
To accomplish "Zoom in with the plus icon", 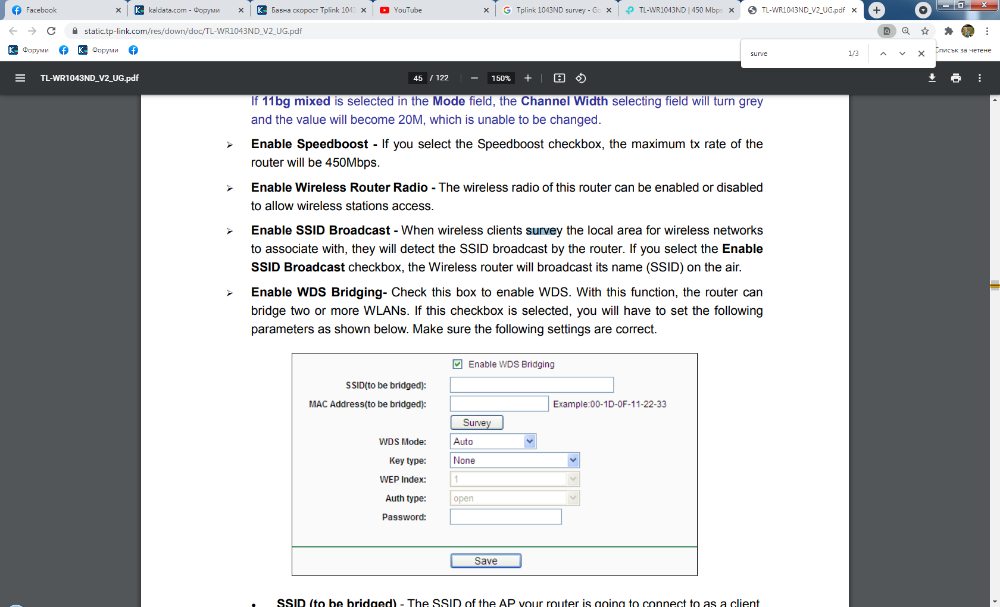I will click(x=527, y=78).
